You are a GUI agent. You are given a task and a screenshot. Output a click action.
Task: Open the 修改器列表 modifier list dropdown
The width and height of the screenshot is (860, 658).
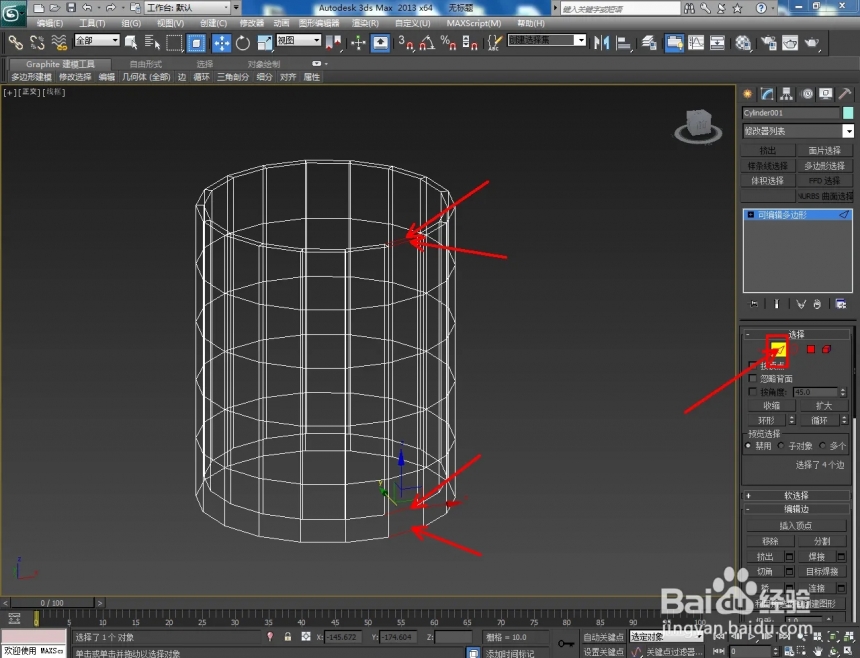click(798, 131)
